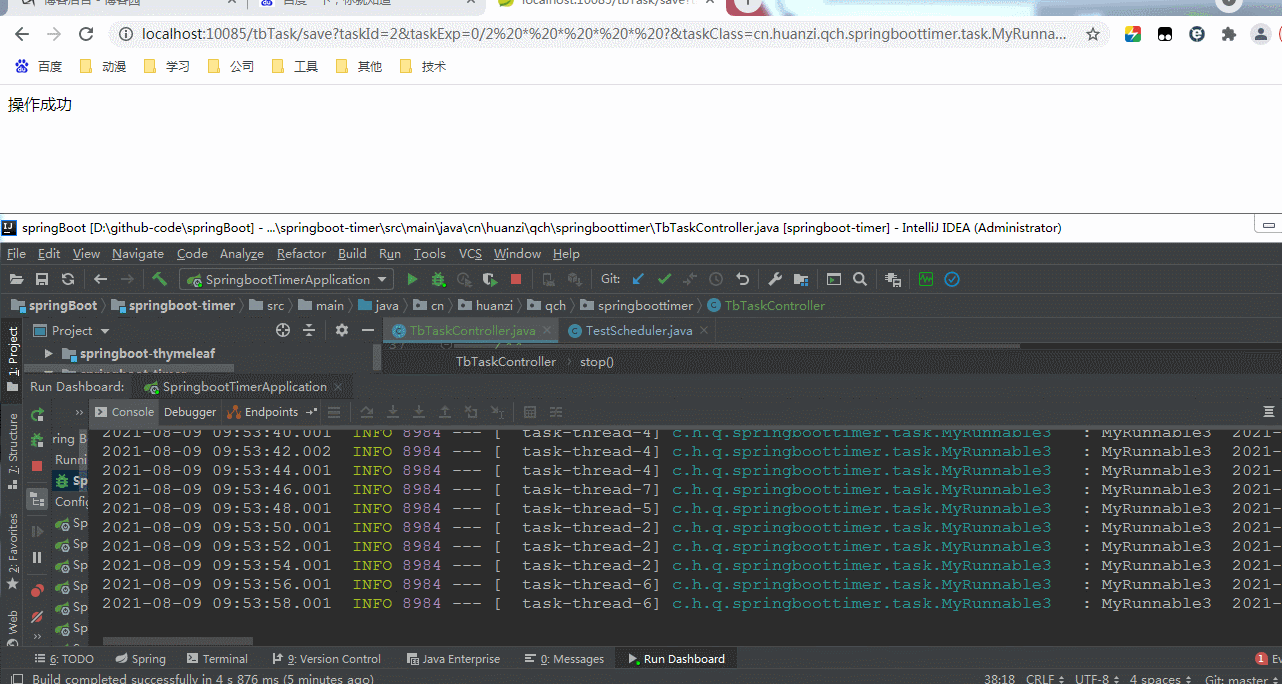1282x684 pixels.
Task: Open Project Structure icon in toolbar
Action: pyautogui.click(x=801, y=279)
